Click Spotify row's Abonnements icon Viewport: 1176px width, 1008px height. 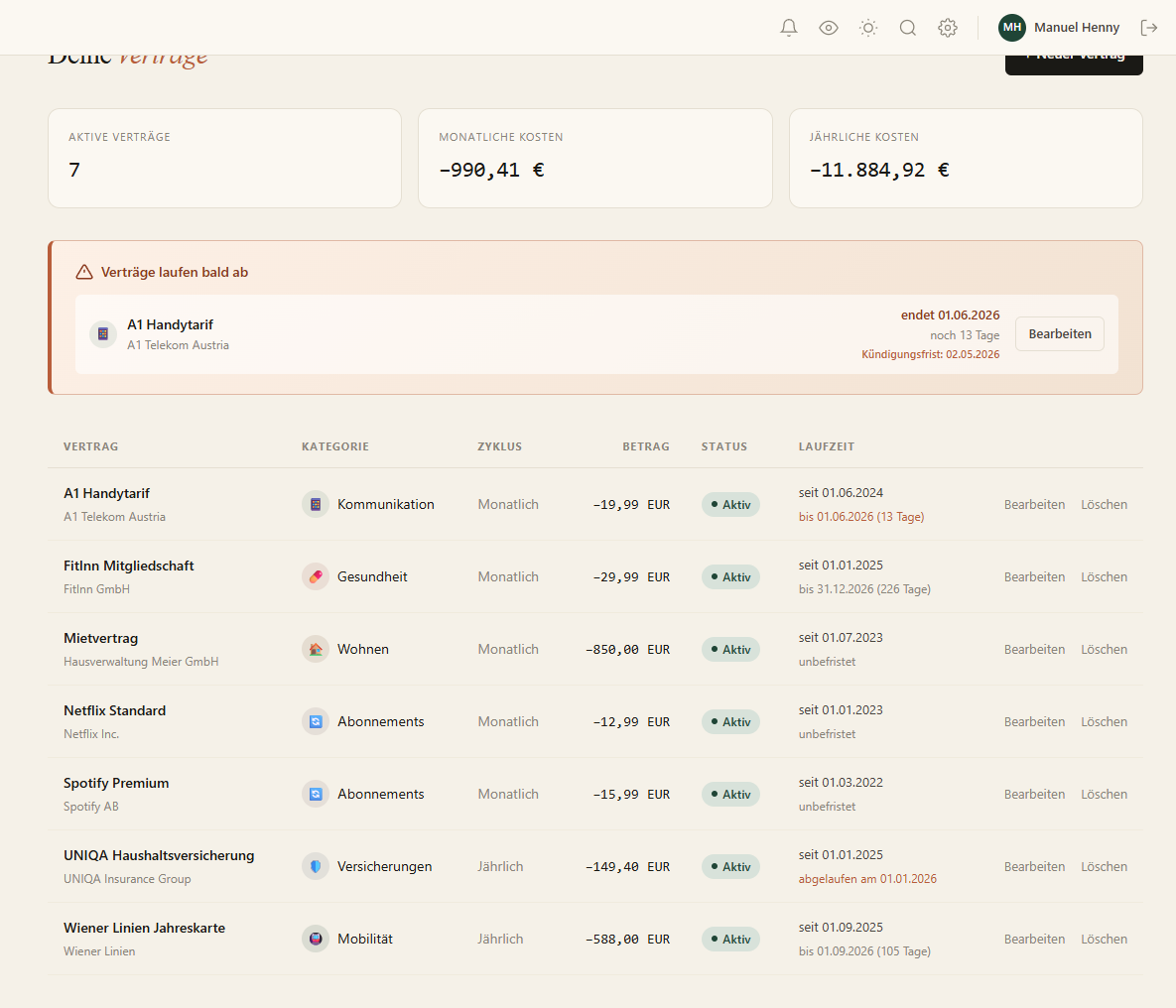315,795
